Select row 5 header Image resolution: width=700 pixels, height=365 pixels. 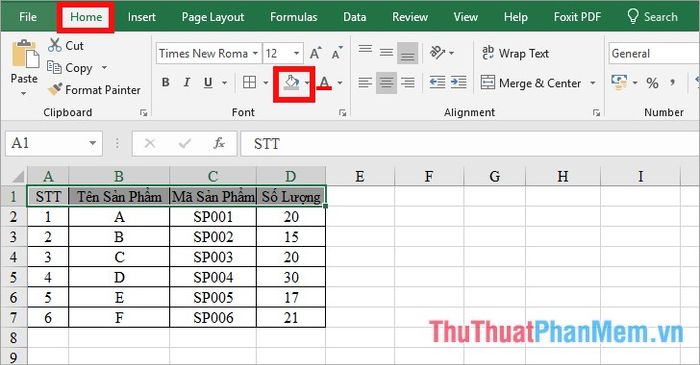point(13,278)
